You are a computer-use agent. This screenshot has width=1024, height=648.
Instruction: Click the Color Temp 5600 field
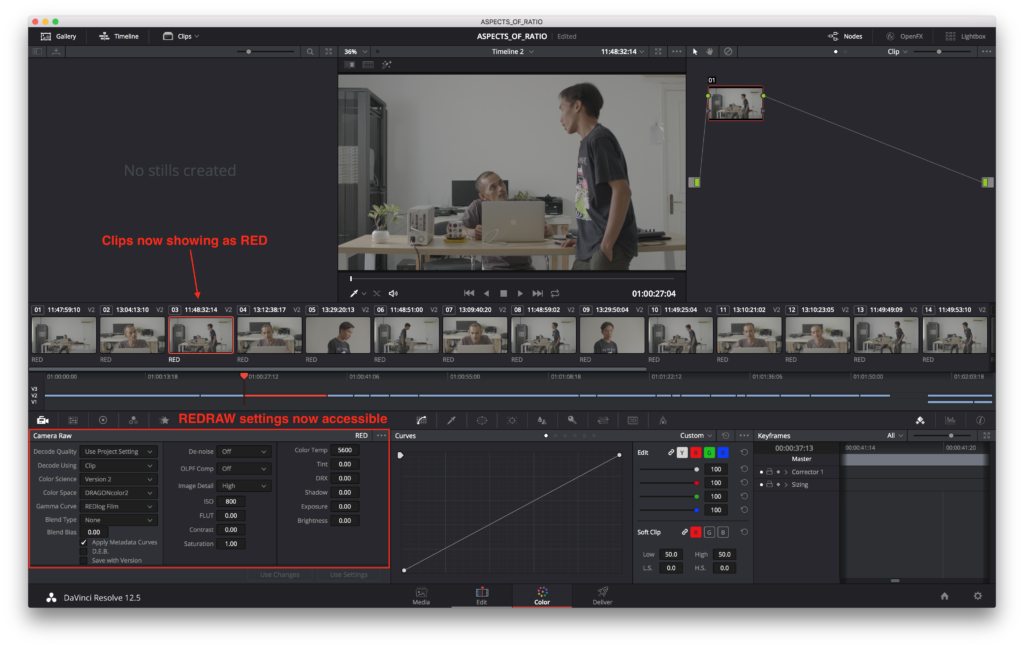[x=345, y=450]
